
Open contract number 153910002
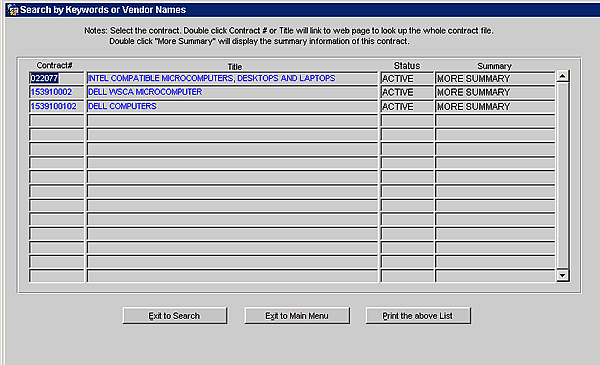pos(56,92)
